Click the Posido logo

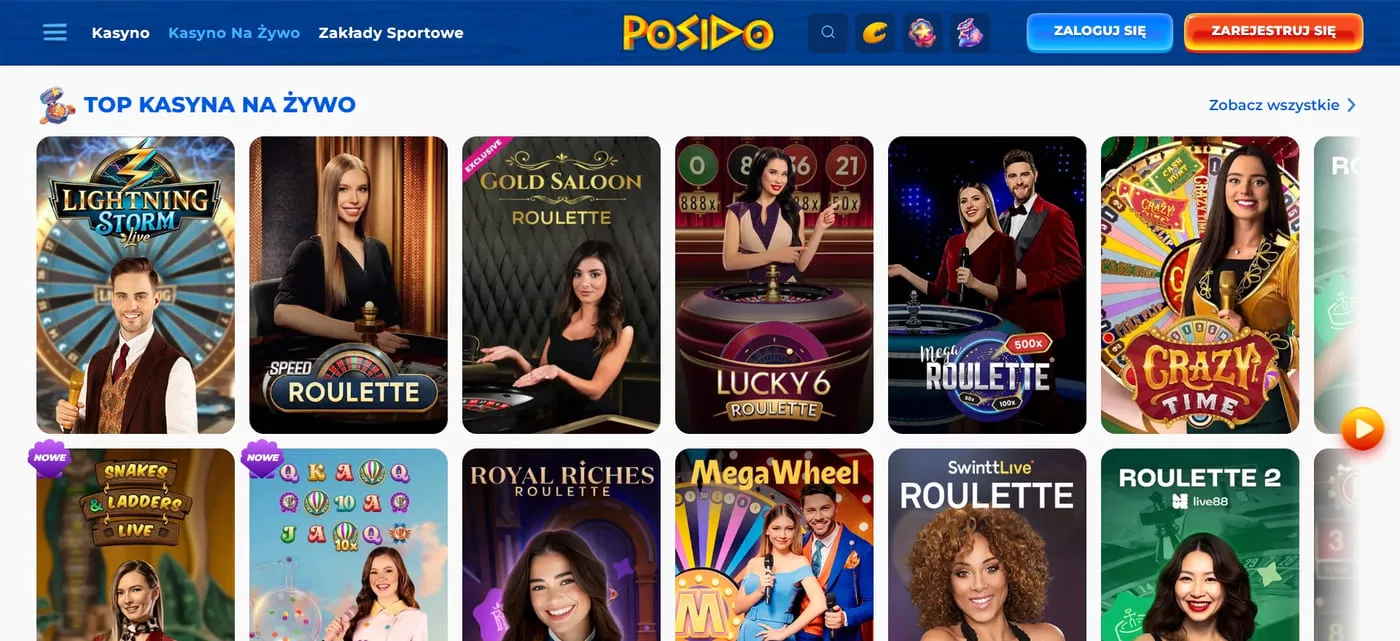click(x=698, y=33)
